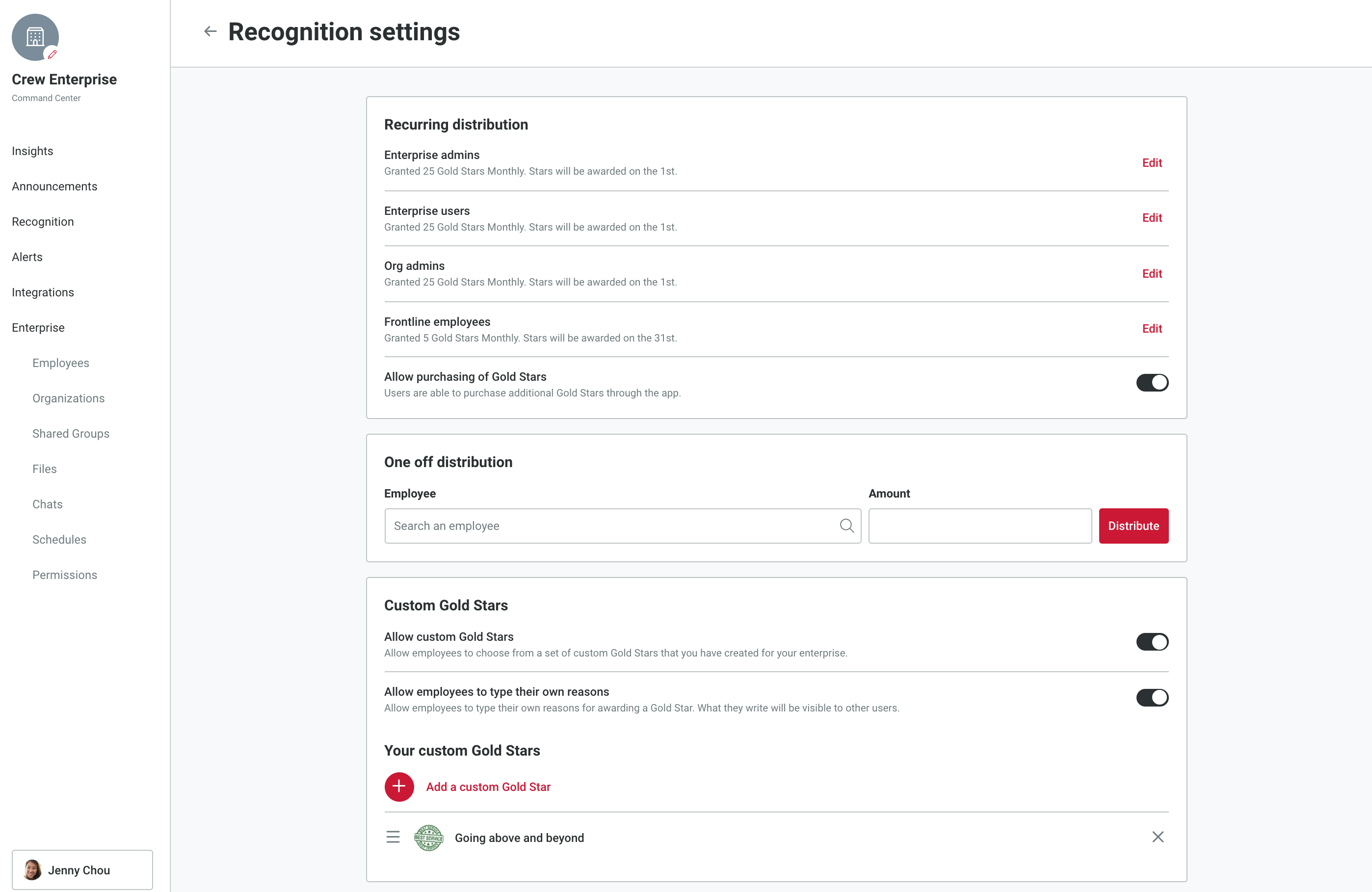This screenshot has width=1372, height=892.
Task: Edit the enterprise logo with pencil icon
Action: 52,54
